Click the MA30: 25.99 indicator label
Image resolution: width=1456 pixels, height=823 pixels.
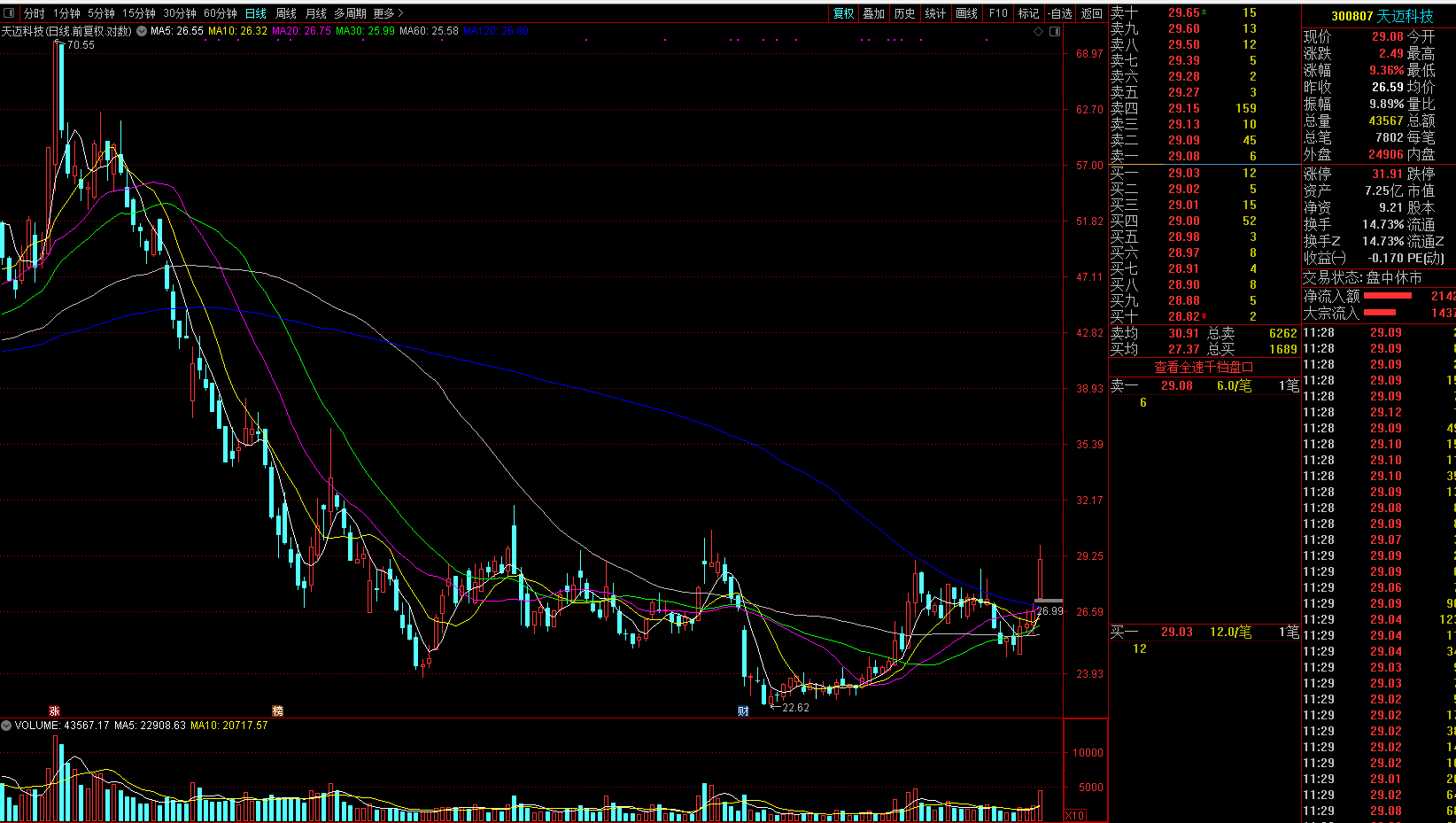click(365, 31)
